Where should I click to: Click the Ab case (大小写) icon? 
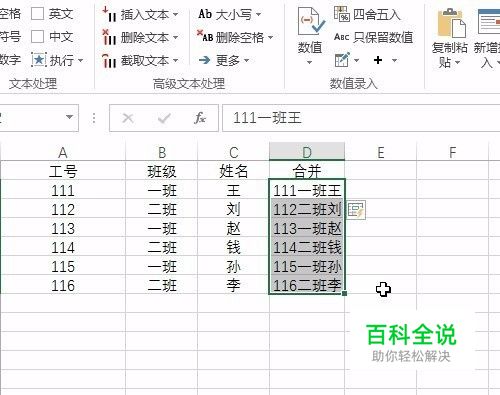pos(205,14)
